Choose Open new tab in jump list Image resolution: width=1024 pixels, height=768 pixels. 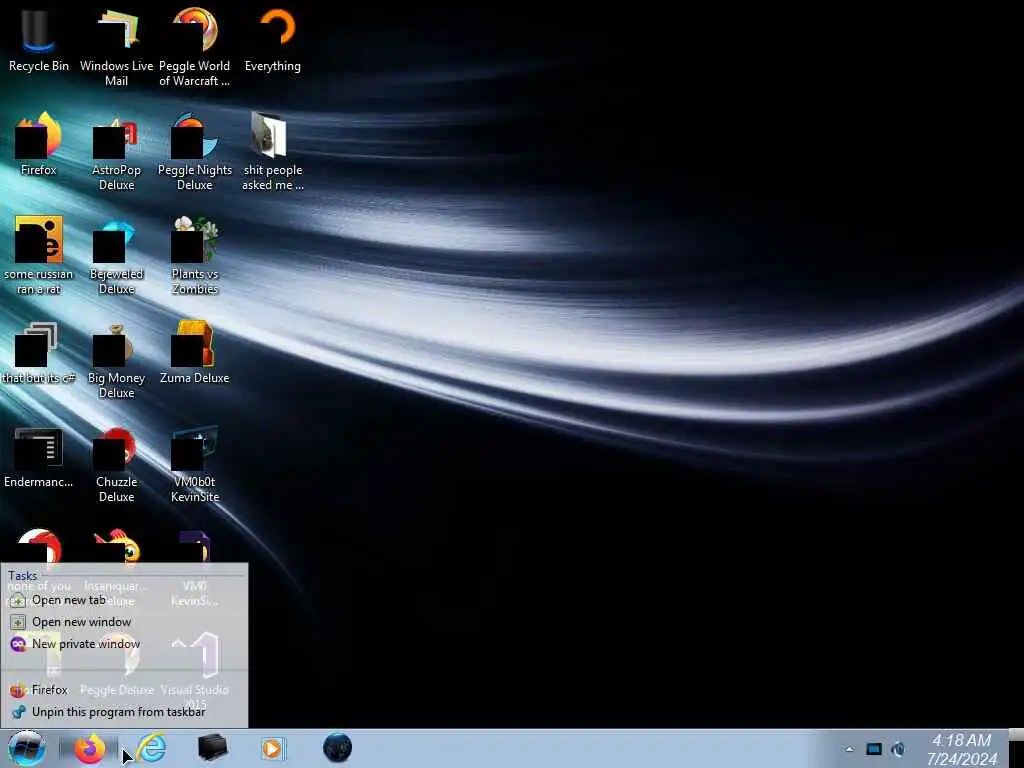[x=124, y=600]
